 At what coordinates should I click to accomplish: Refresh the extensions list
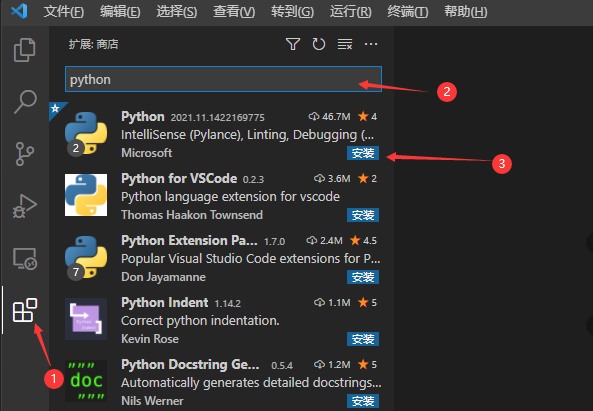[x=319, y=44]
